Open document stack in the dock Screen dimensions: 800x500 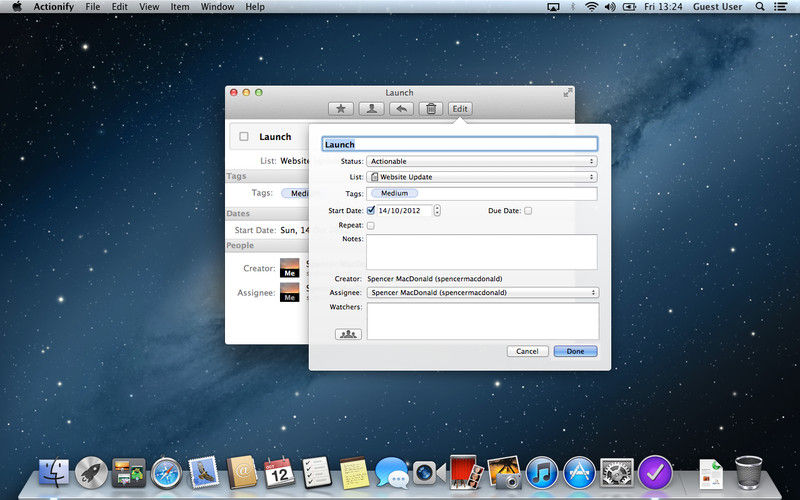[711, 473]
